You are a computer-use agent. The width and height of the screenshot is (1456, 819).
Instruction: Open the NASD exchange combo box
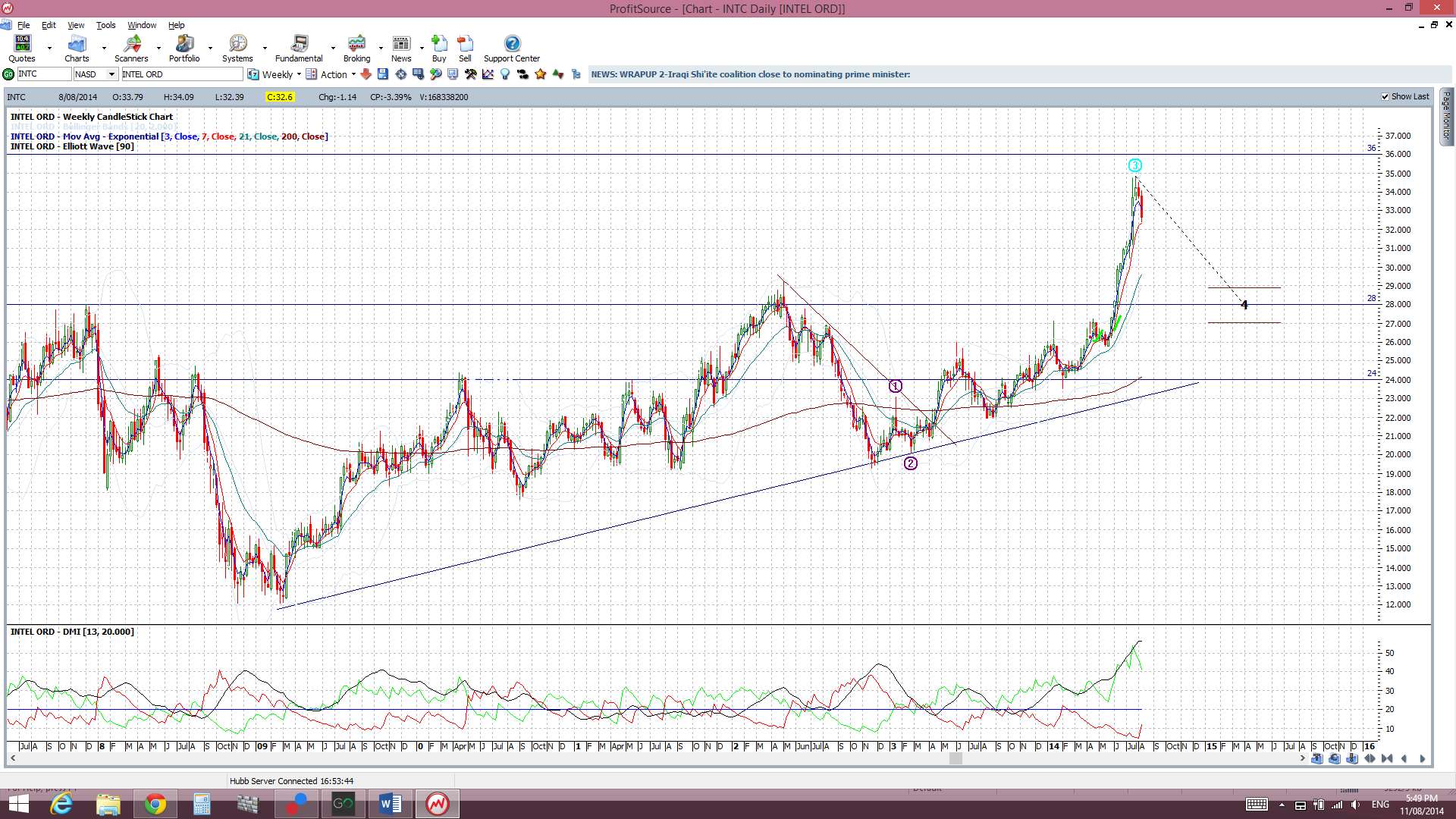(96, 74)
